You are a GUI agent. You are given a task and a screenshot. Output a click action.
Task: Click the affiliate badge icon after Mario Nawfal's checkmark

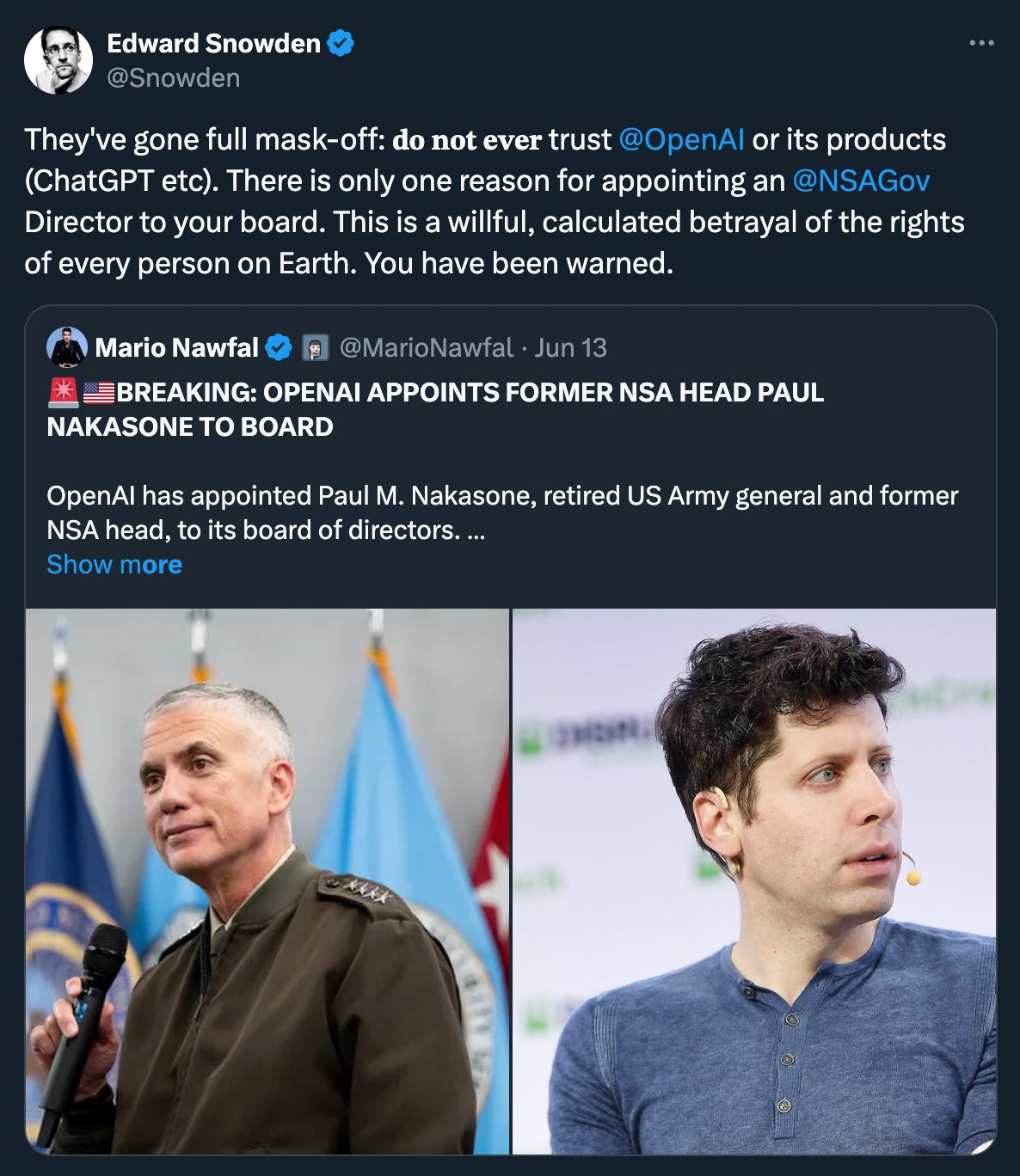click(x=315, y=348)
